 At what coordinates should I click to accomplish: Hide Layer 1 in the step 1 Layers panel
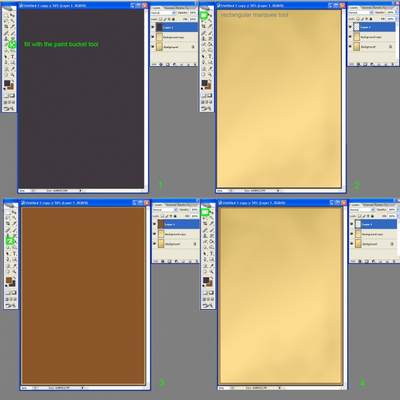(x=153, y=27)
